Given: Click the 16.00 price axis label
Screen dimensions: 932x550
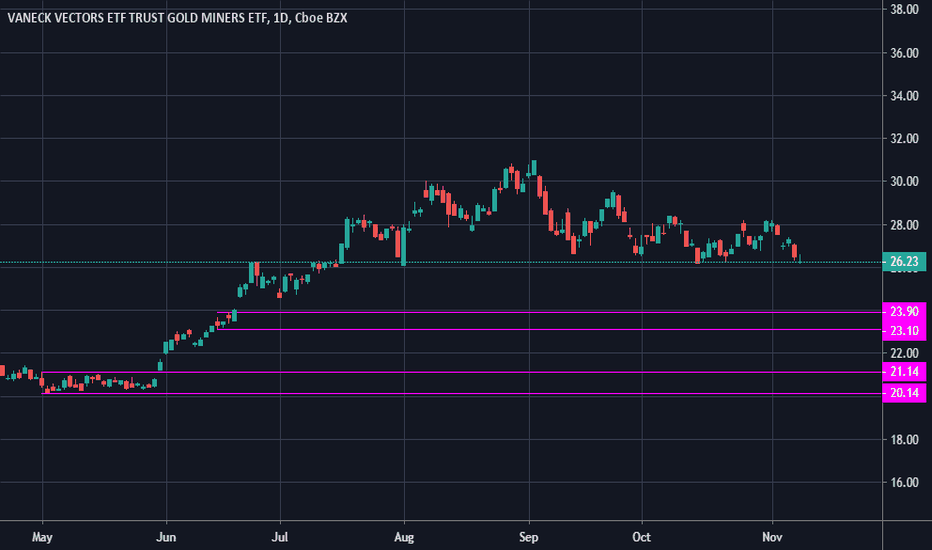Looking at the screenshot, I should tap(904, 482).
